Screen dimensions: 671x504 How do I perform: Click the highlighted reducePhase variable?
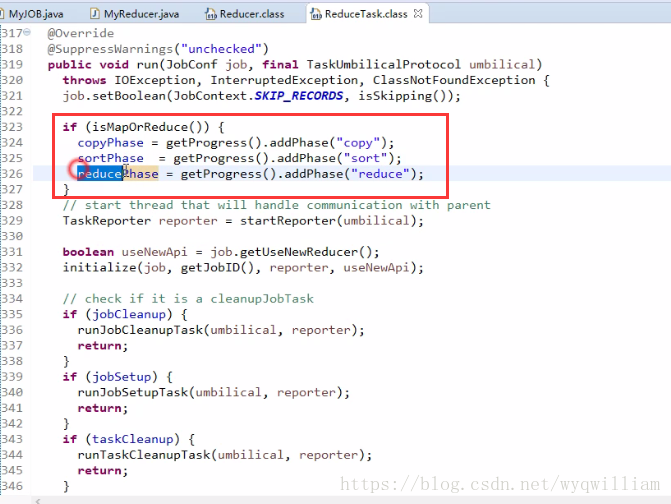(118, 174)
